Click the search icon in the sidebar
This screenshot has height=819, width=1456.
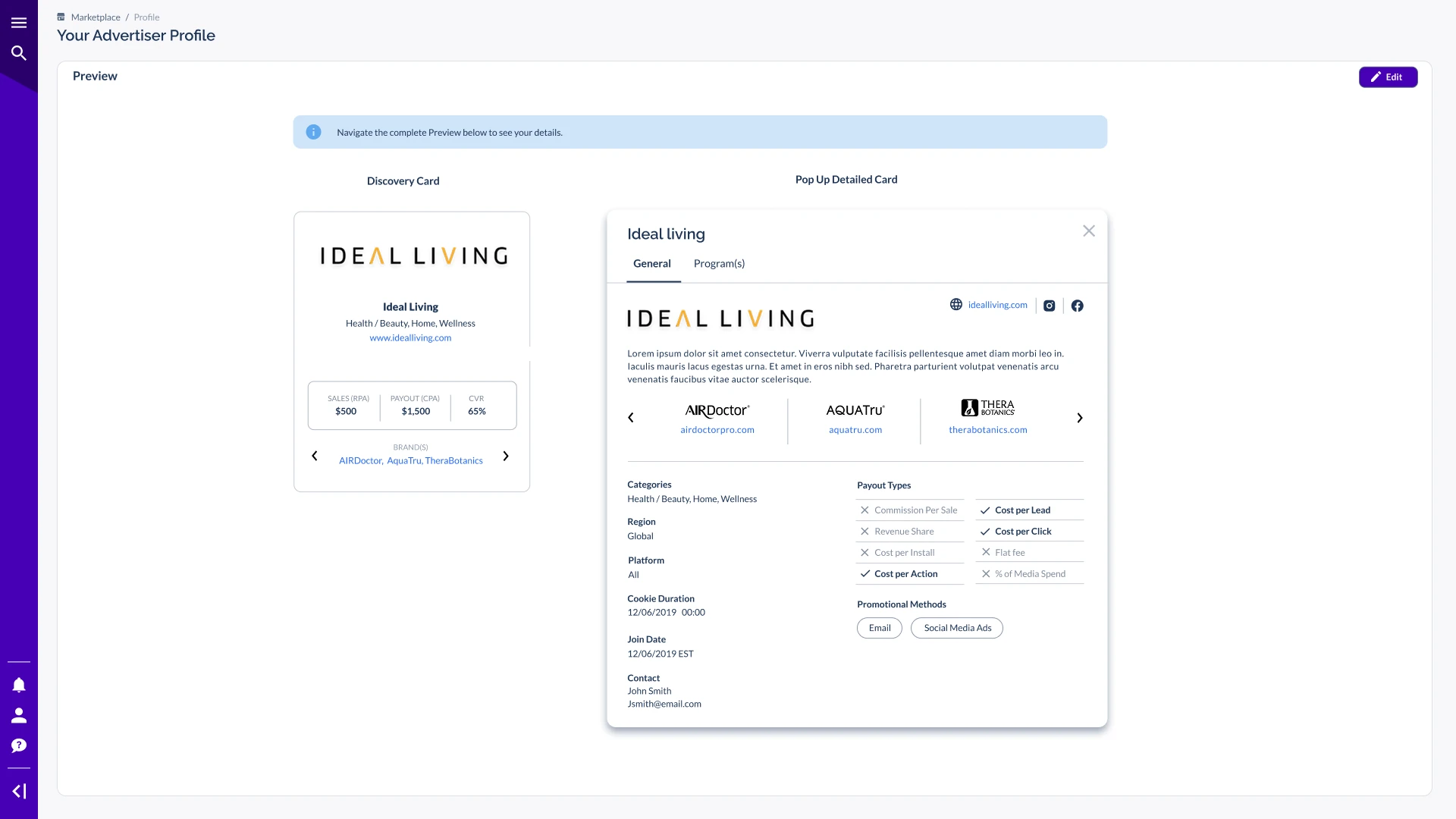19,53
